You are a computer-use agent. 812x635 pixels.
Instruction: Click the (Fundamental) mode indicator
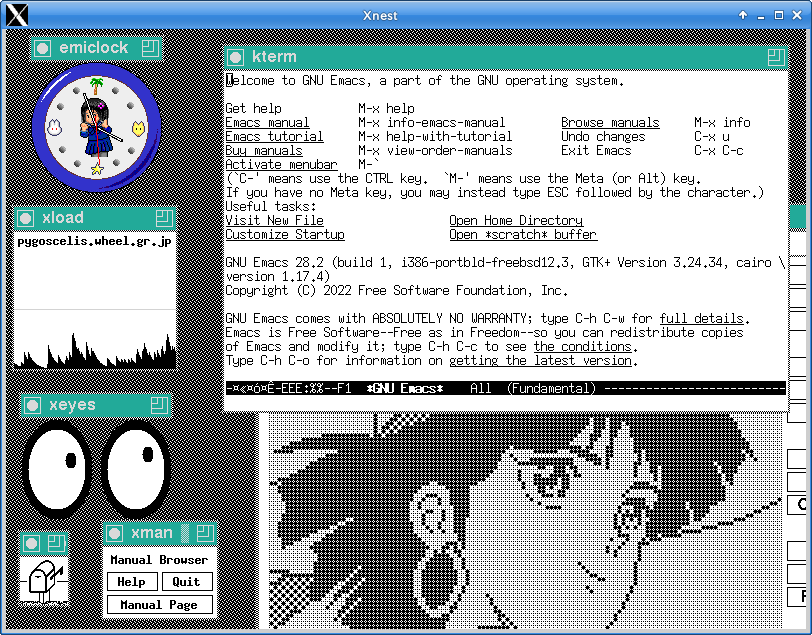(x=552, y=388)
